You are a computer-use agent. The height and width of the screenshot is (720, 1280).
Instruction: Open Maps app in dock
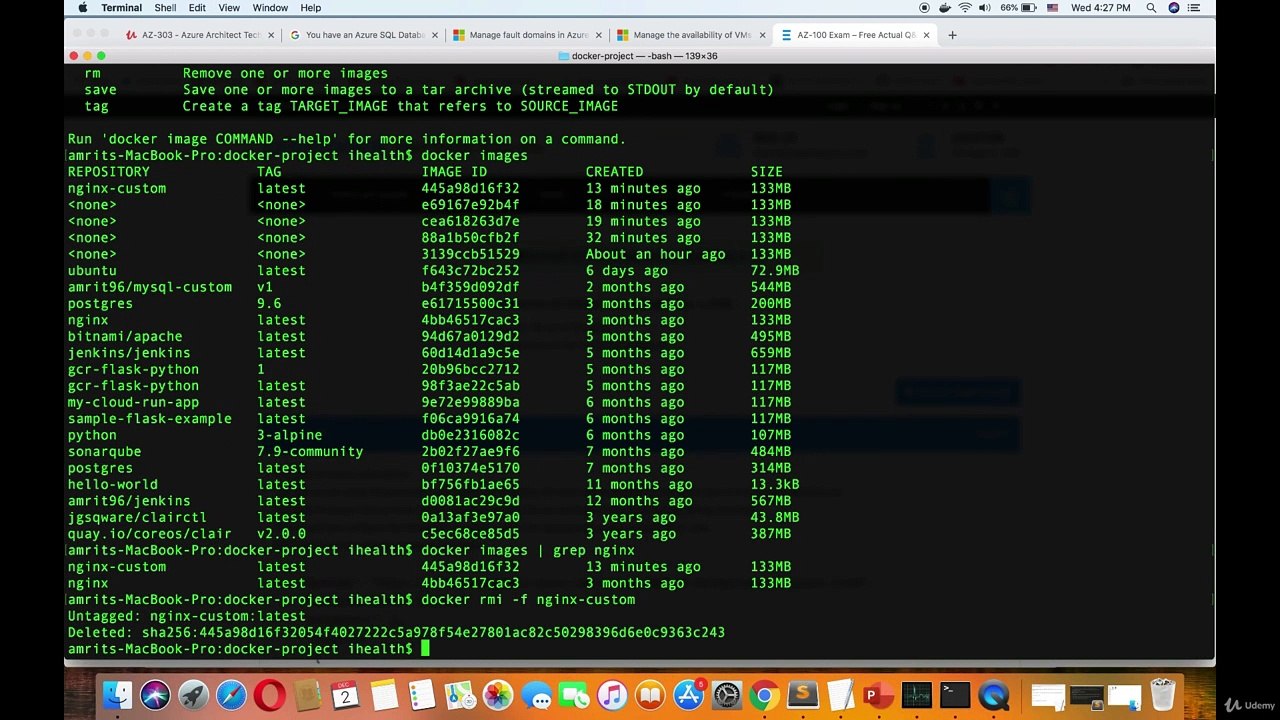click(460, 695)
